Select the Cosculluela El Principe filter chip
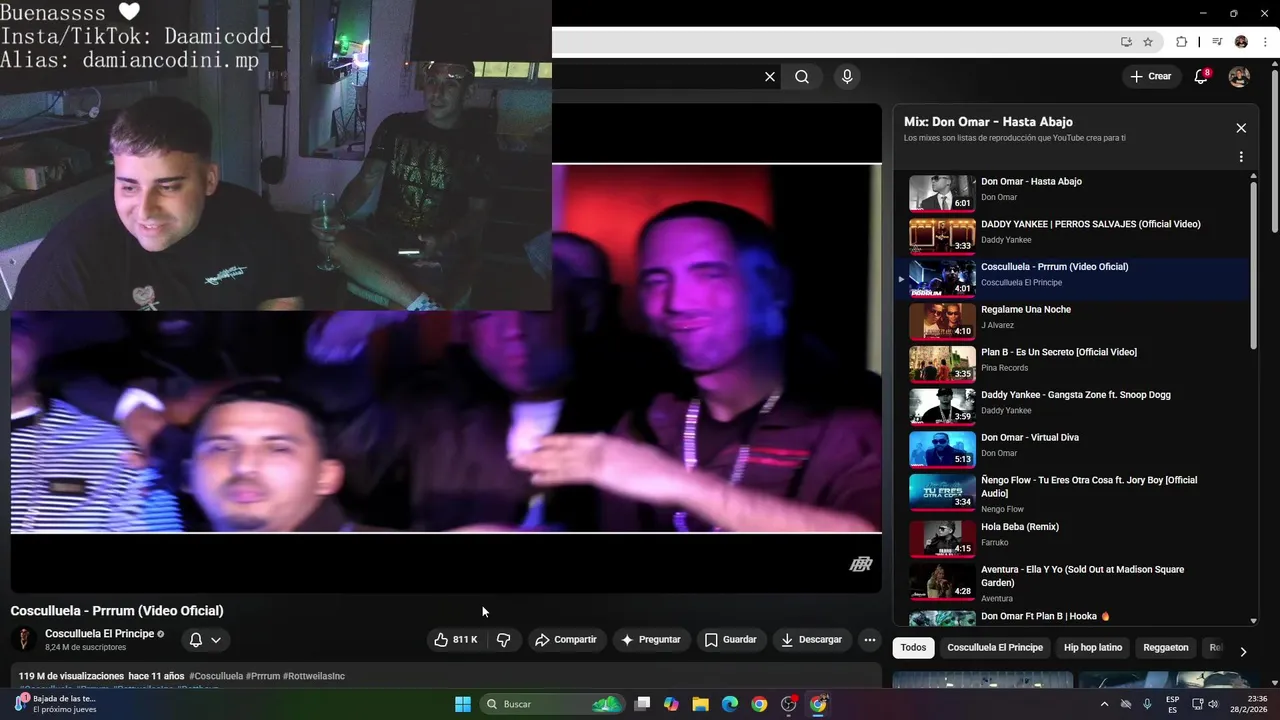This screenshot has width=1280, height=720. 995,648
